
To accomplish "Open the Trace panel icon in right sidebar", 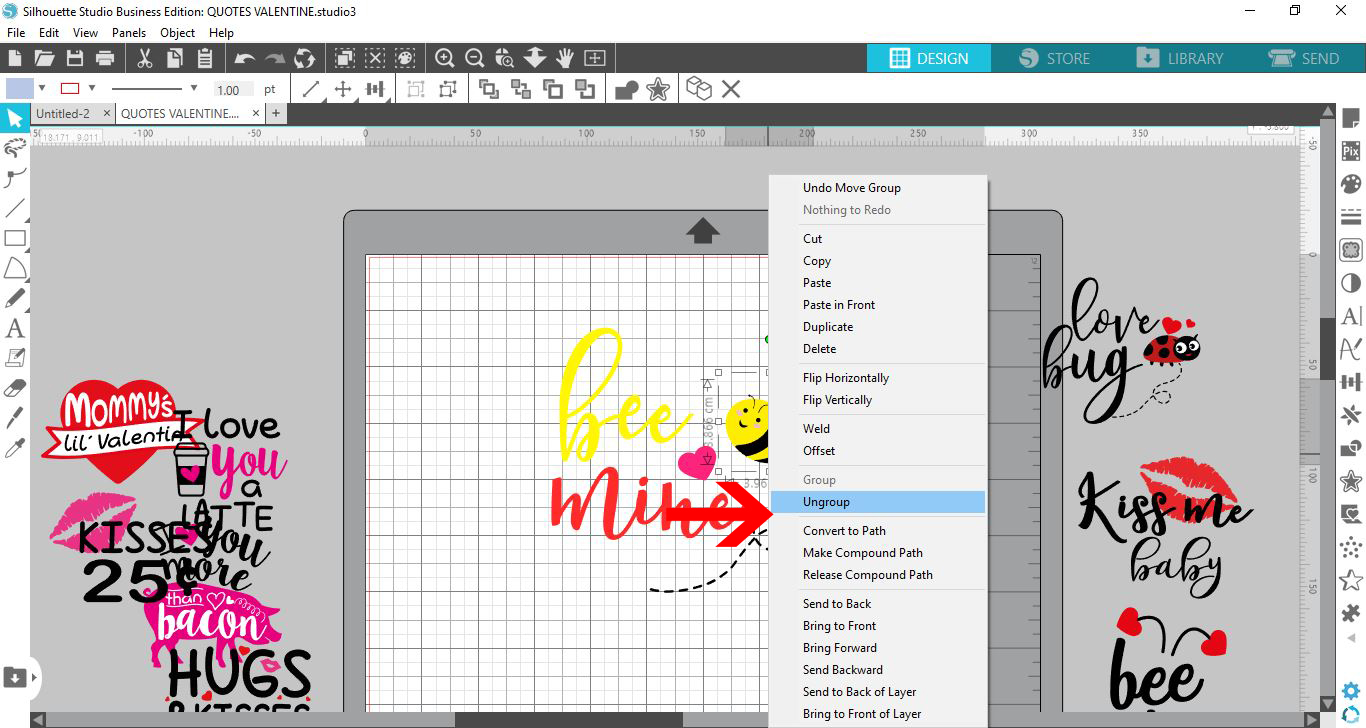I will point(1350,248).
